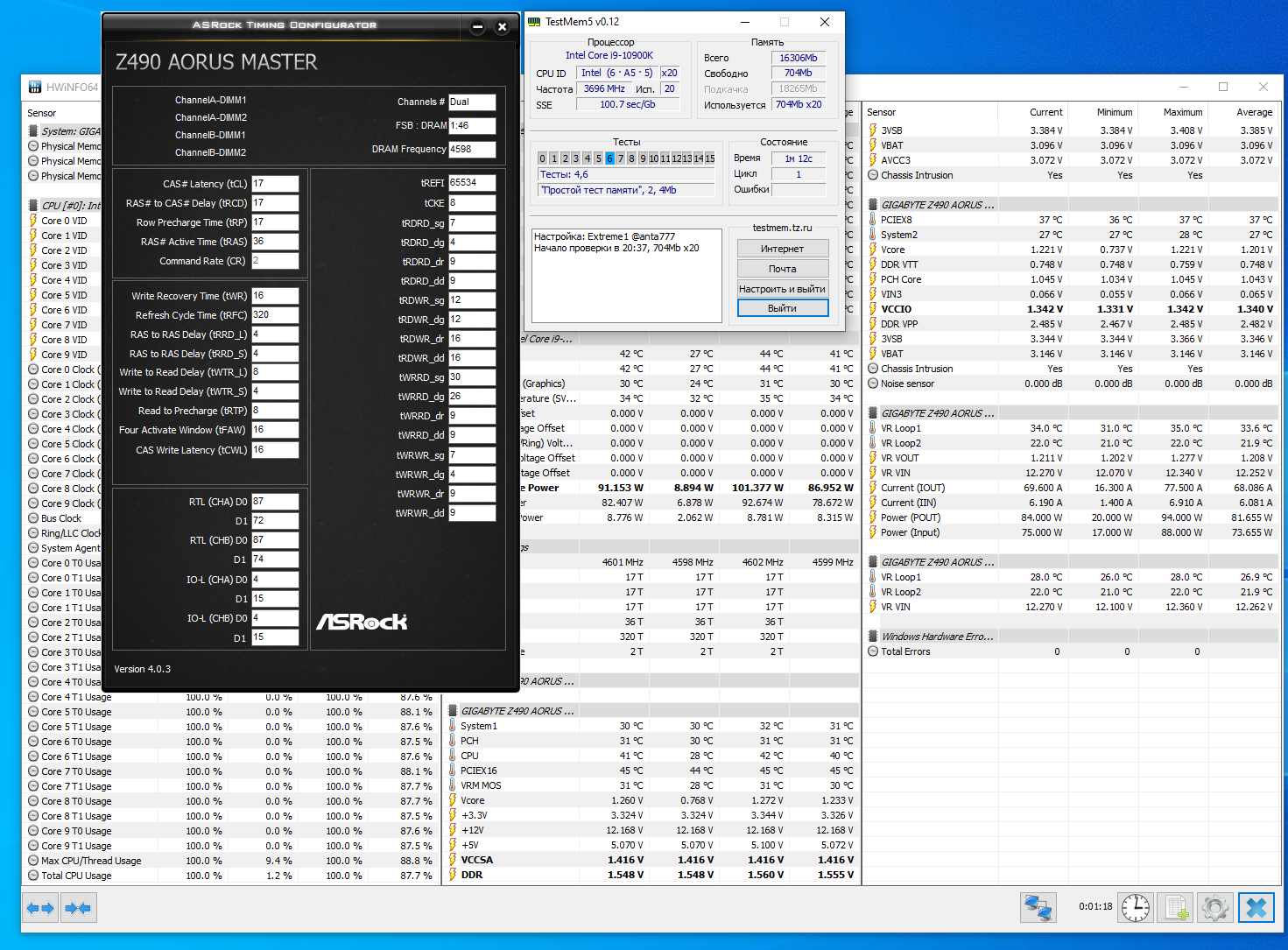The width and height of the screenshot is (1288, 950).
Task: Click the thermometer icon beside VRM MOS
Action: (453, 785)
